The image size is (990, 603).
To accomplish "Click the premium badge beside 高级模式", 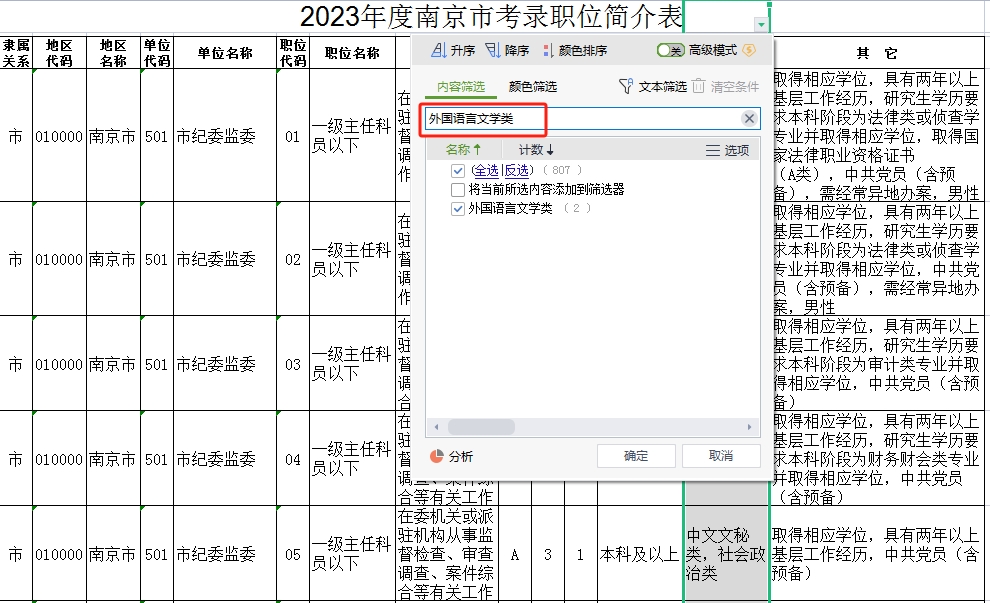I will 749,50.
